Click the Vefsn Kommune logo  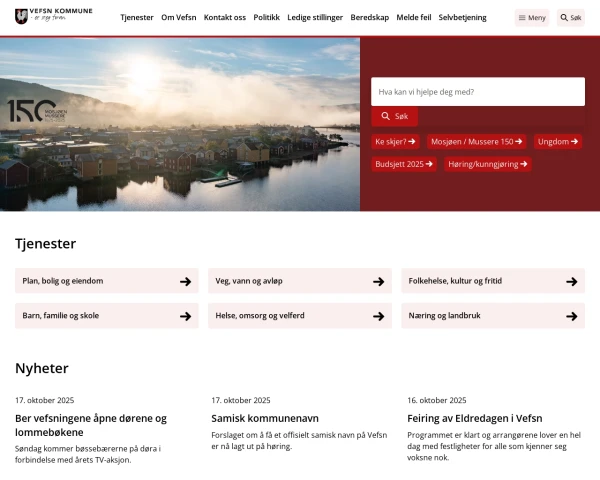pos(53,17)
